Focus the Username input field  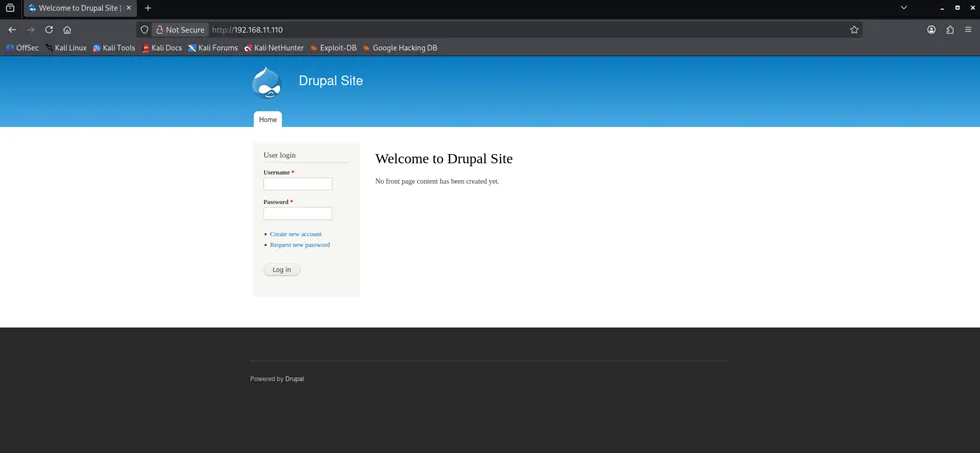tap(298, 184)
